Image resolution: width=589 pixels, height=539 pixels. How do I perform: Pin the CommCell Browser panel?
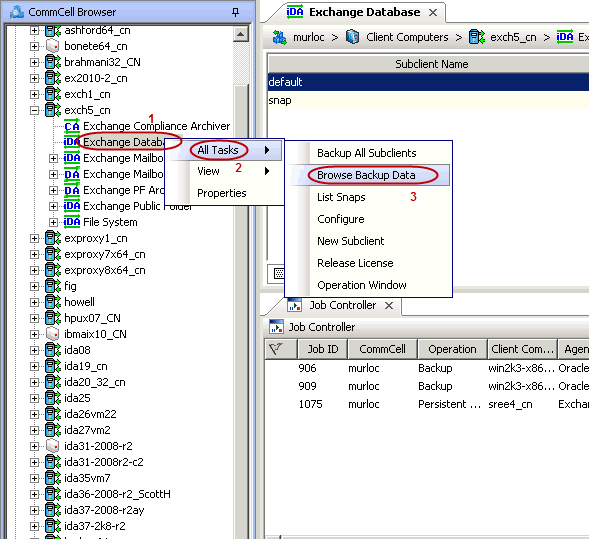click(x=236, y=12)
